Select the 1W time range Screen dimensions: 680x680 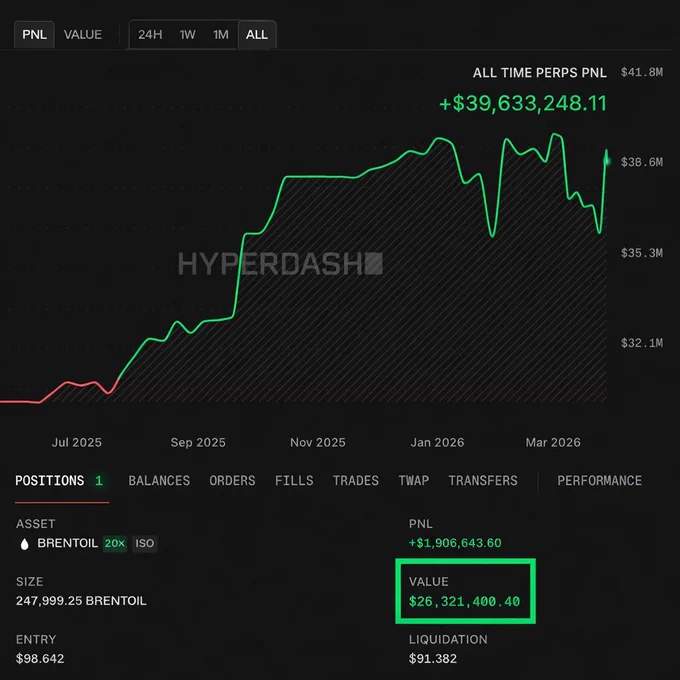[187, 34]
